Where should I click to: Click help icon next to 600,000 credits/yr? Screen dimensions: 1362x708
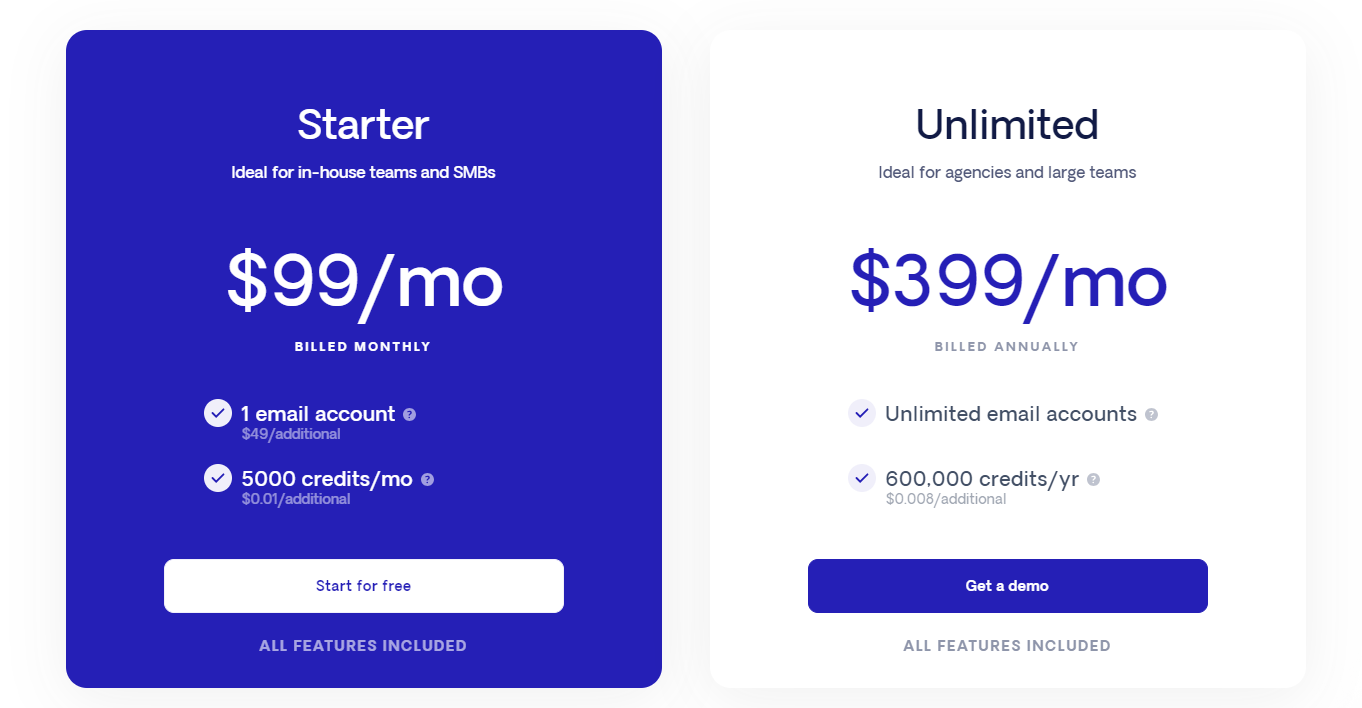point(1093,479)
